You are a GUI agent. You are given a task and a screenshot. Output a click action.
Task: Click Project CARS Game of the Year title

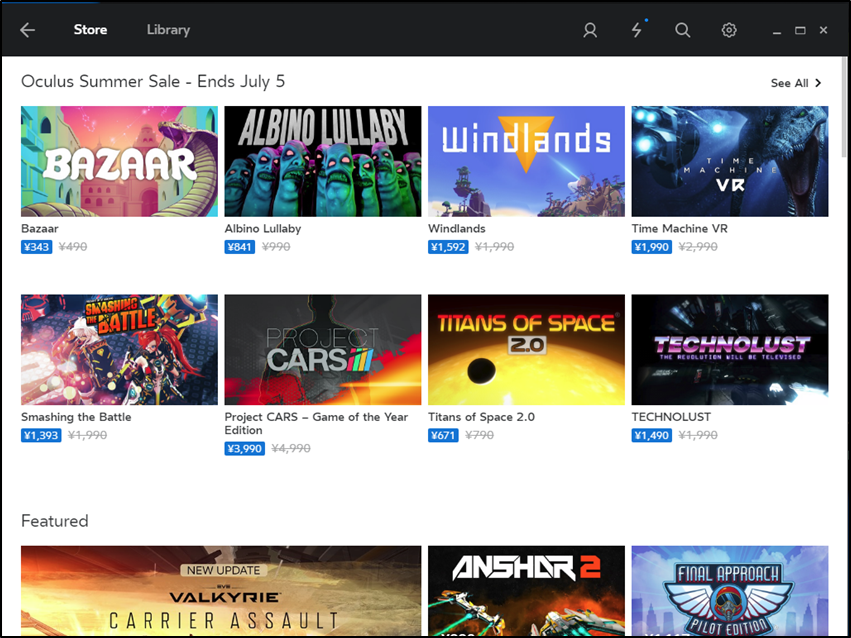[x=316, y=423]
